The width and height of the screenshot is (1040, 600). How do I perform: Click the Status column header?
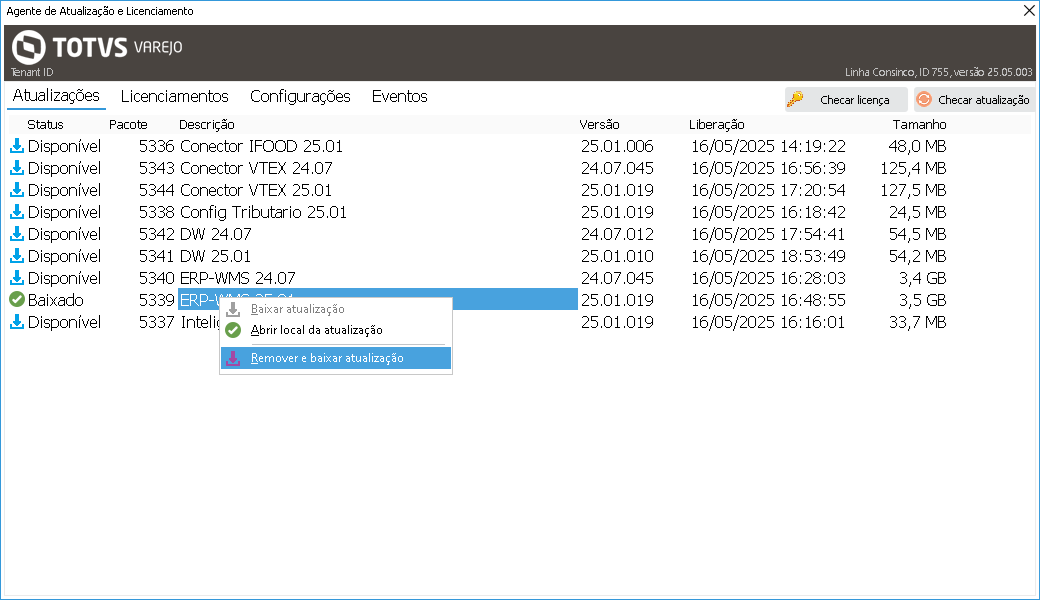[x=45, y=125]
